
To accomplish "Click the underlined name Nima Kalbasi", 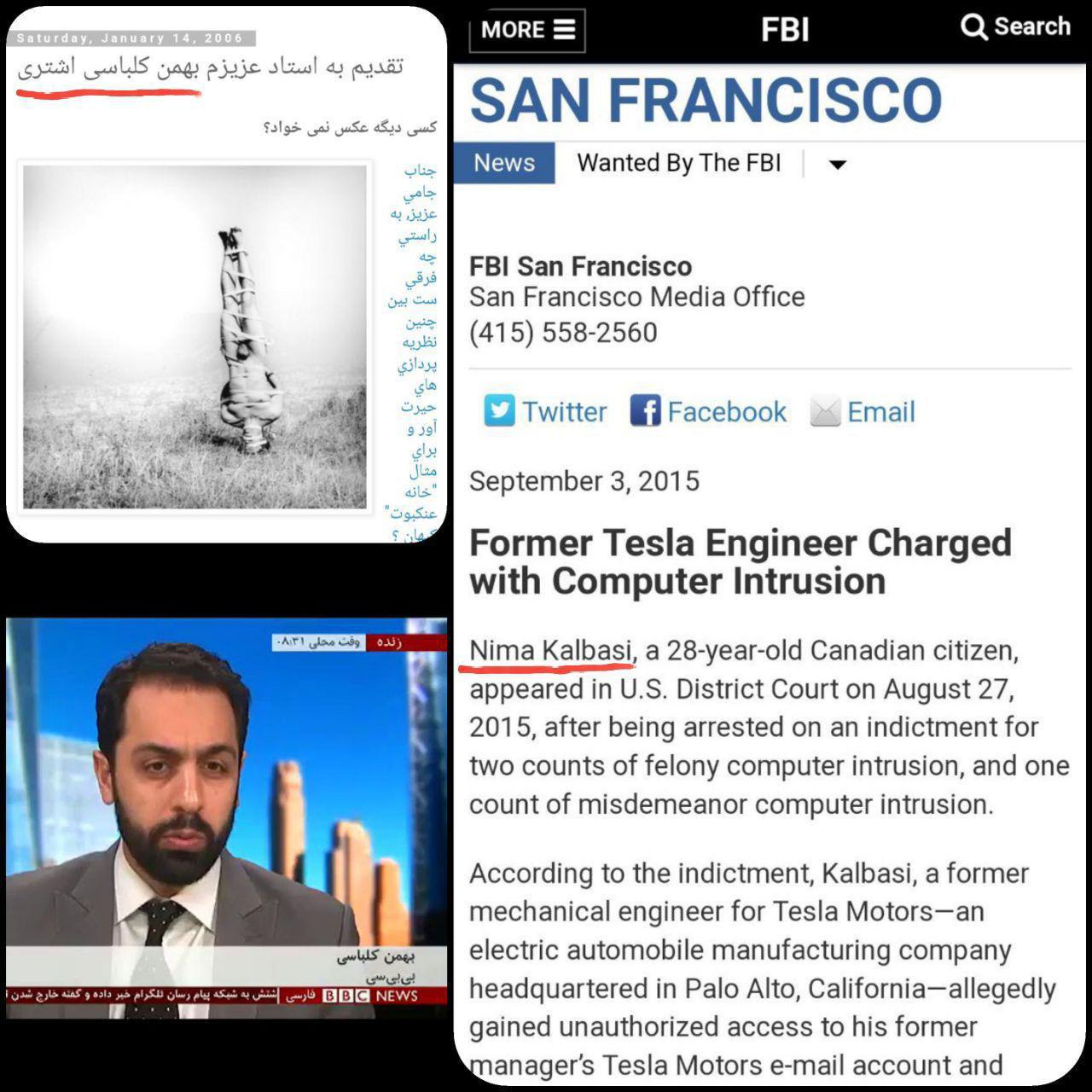I will [550, 651].
